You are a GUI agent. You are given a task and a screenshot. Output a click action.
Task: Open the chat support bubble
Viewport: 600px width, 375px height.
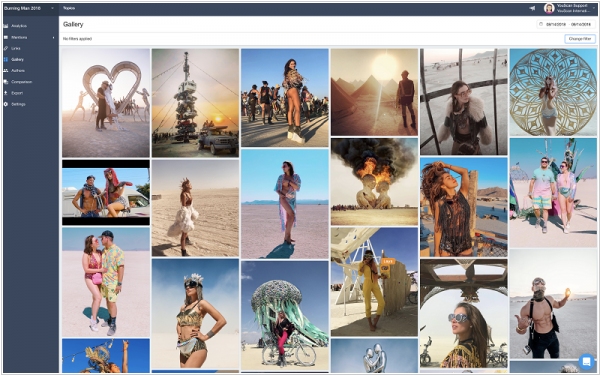coord(586,361)
